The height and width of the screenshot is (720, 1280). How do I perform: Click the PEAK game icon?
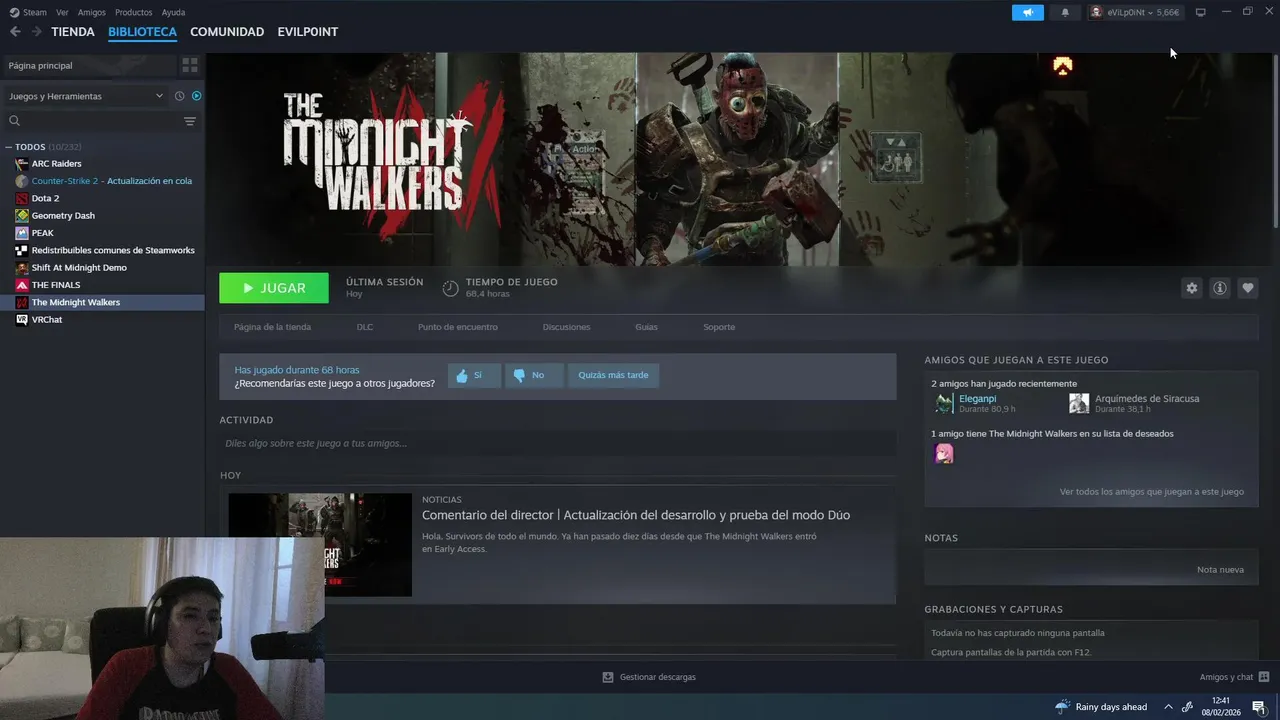coord(22,233)
